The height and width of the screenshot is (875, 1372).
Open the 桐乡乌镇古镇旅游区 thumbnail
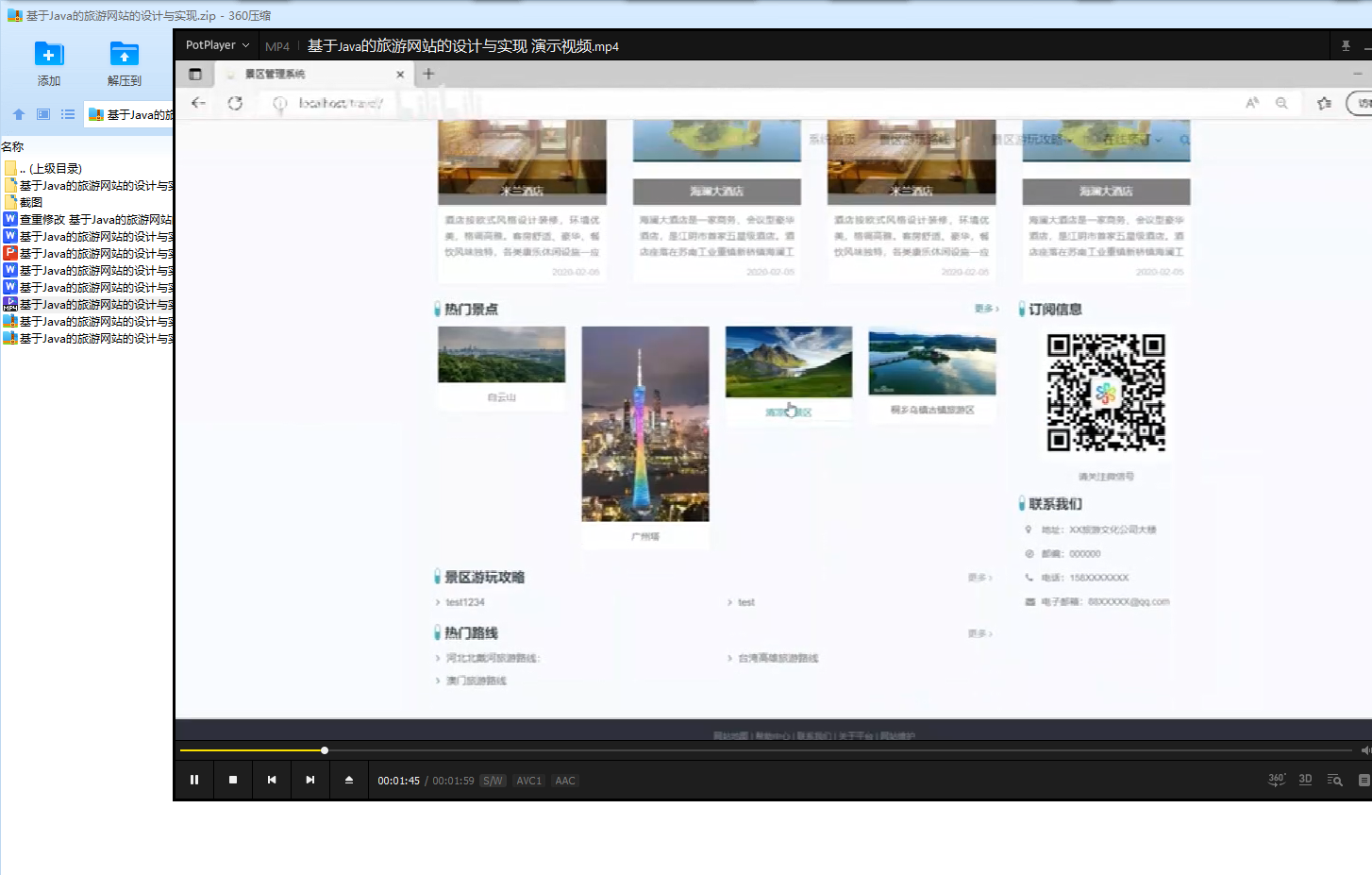tap(932, 361)
